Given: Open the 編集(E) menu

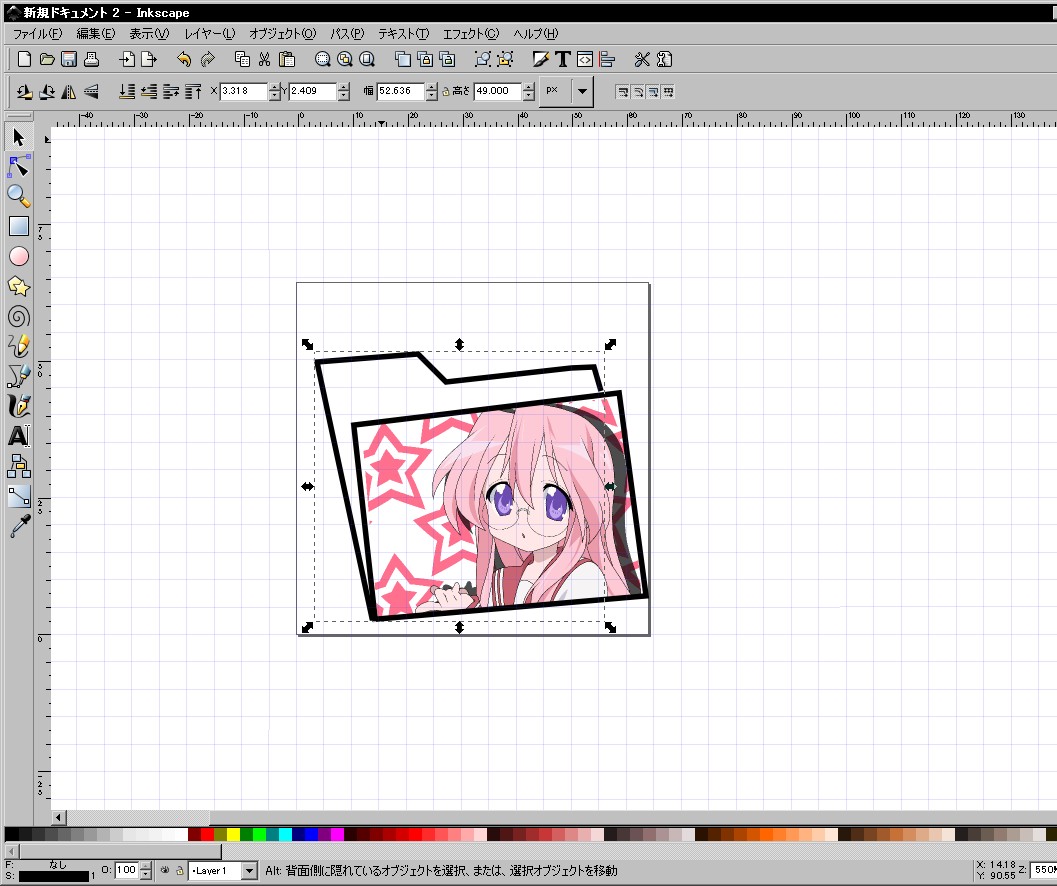Looking at the screenshot, I should pyautogui.click(x=95, y=34).
